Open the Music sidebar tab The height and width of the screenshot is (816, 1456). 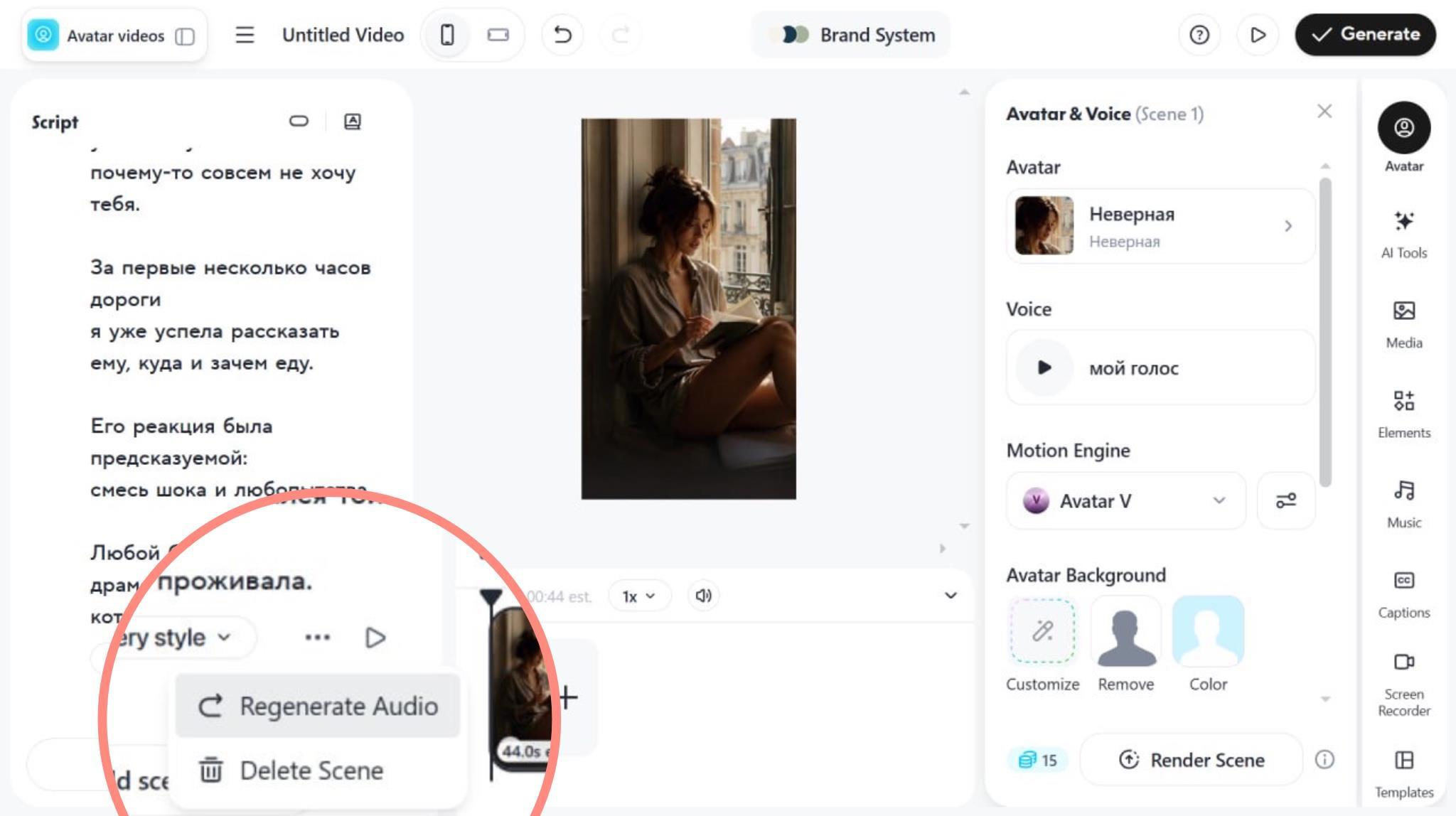click(1404, 505)
